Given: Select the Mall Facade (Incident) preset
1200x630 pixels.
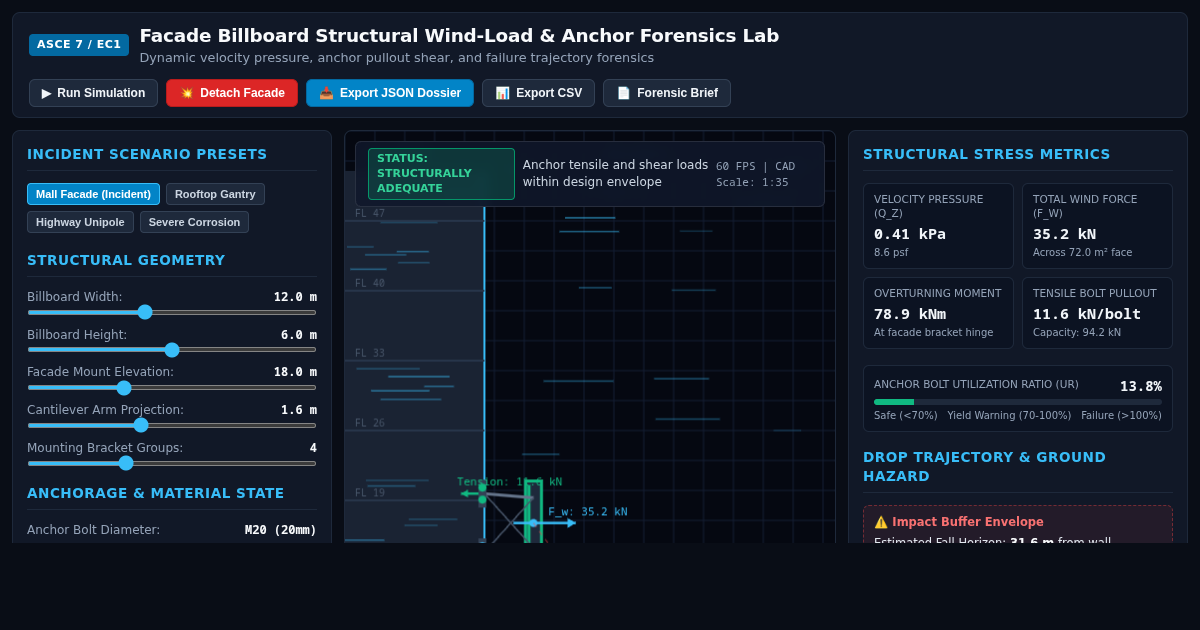Looking at the screenshot, I should [93, 194].
